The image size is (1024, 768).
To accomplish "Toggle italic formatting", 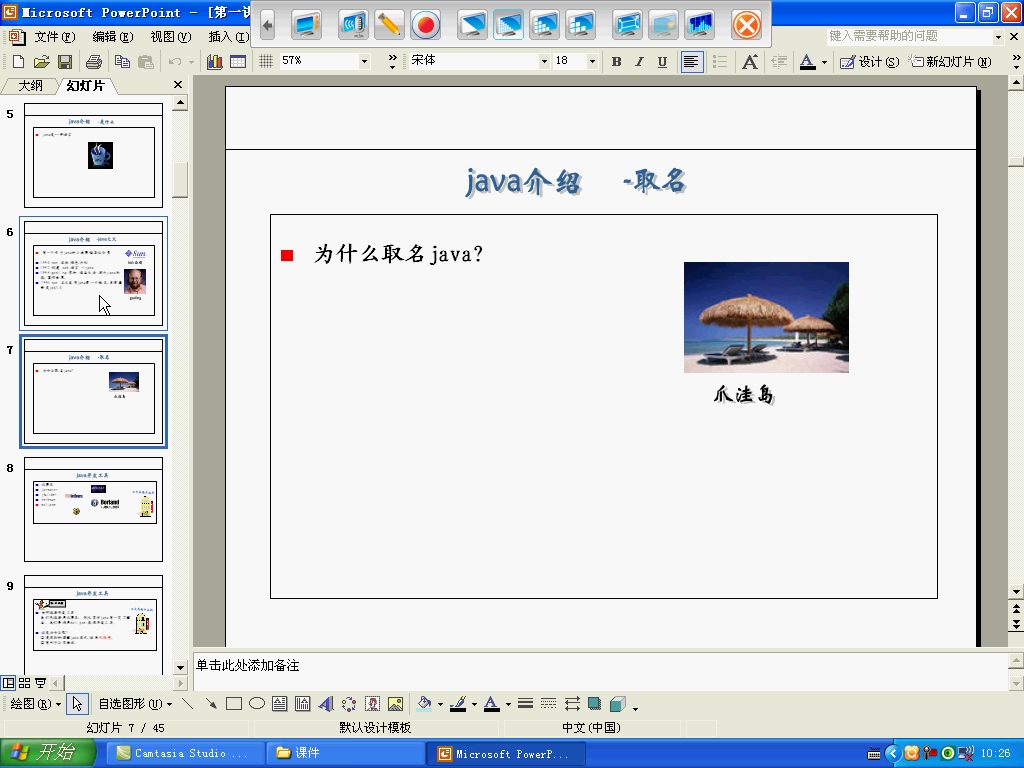I will click(639, 62).
